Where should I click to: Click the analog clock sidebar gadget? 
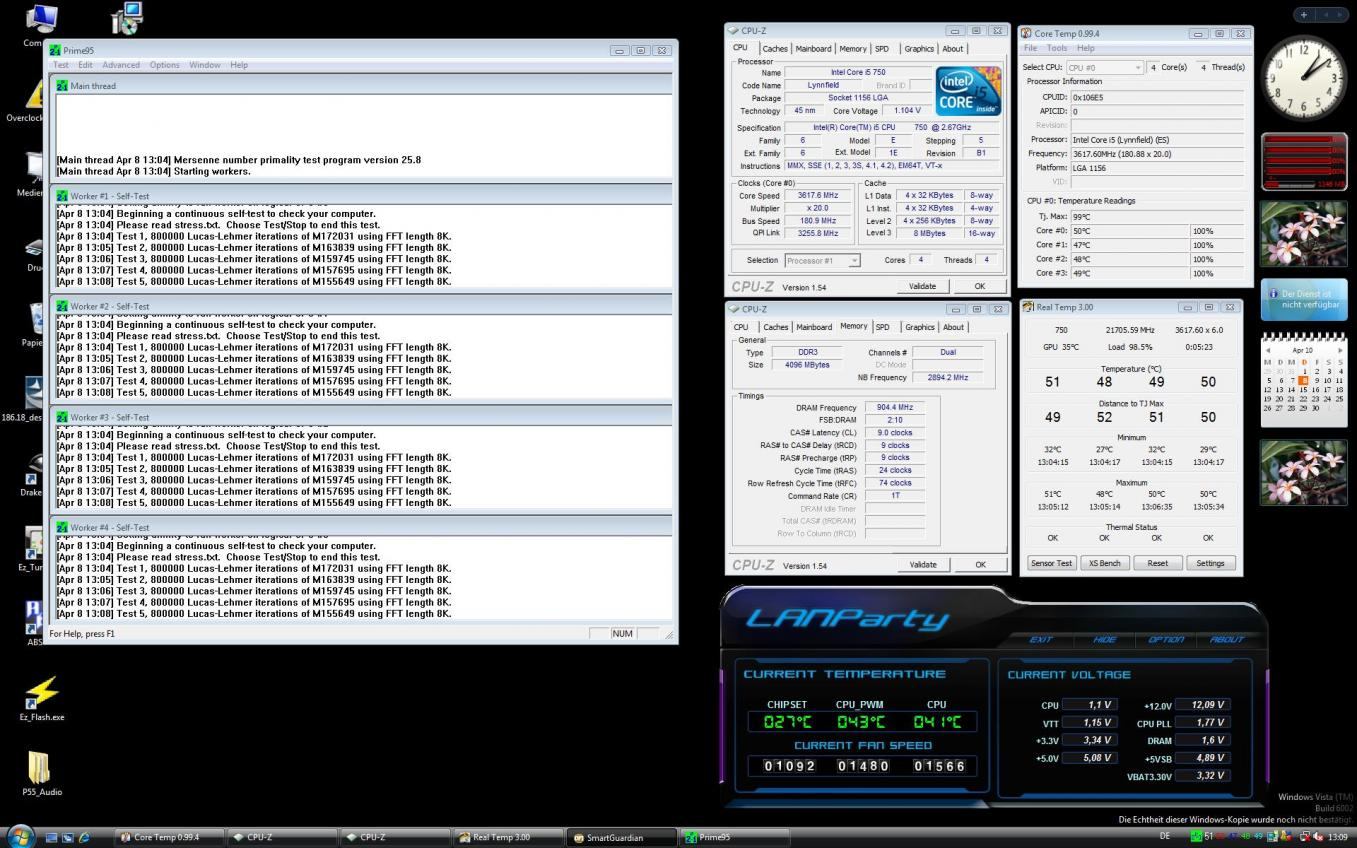1304,78
